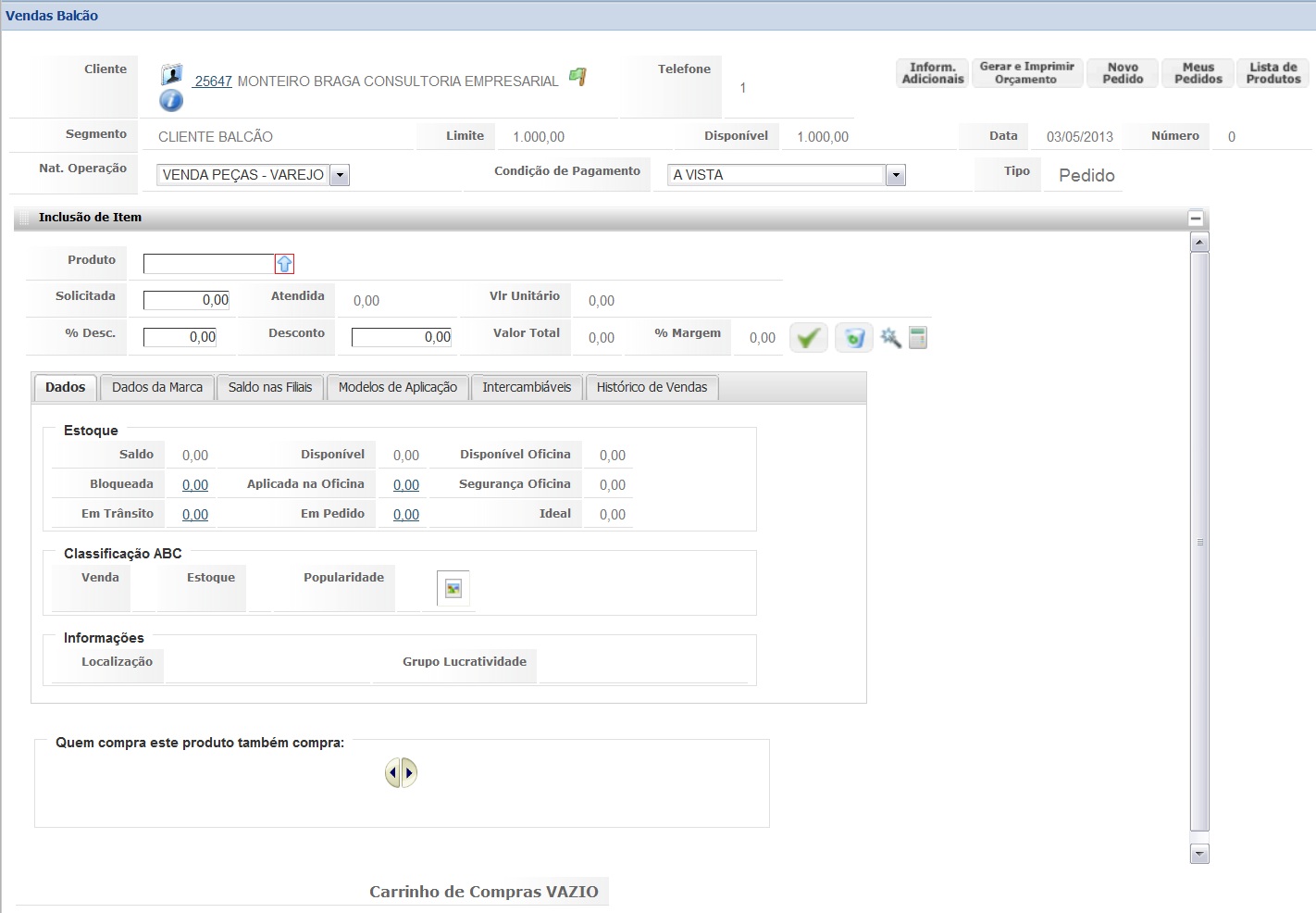Click the green flag icon after client name
Viewport: 1316px width, 913px height.
click(x=577, y=77)
